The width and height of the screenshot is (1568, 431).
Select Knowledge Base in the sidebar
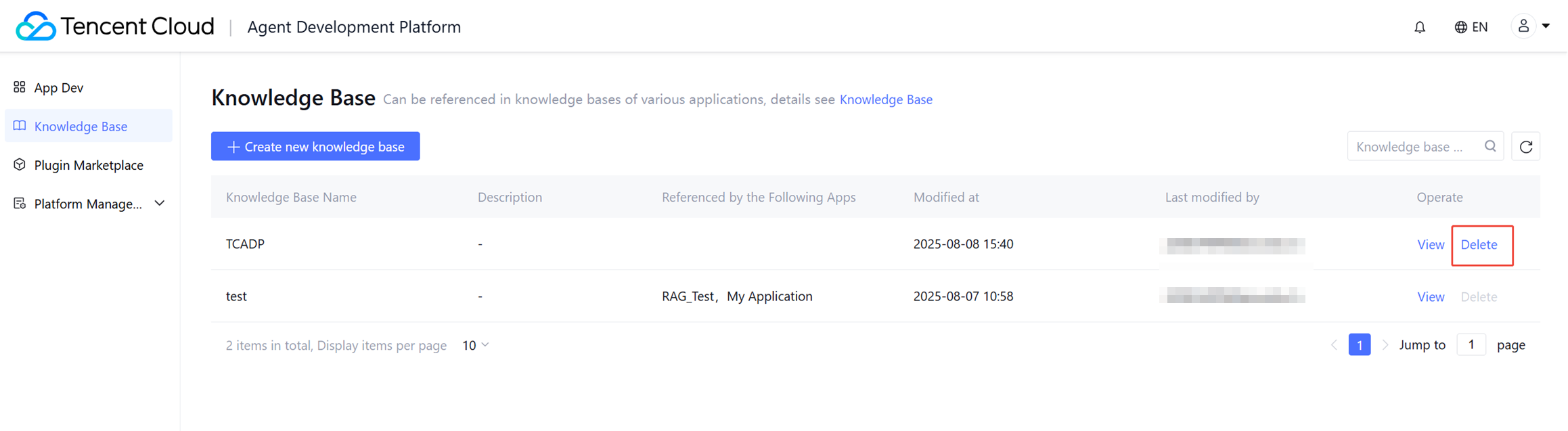[x=81, y=127]
